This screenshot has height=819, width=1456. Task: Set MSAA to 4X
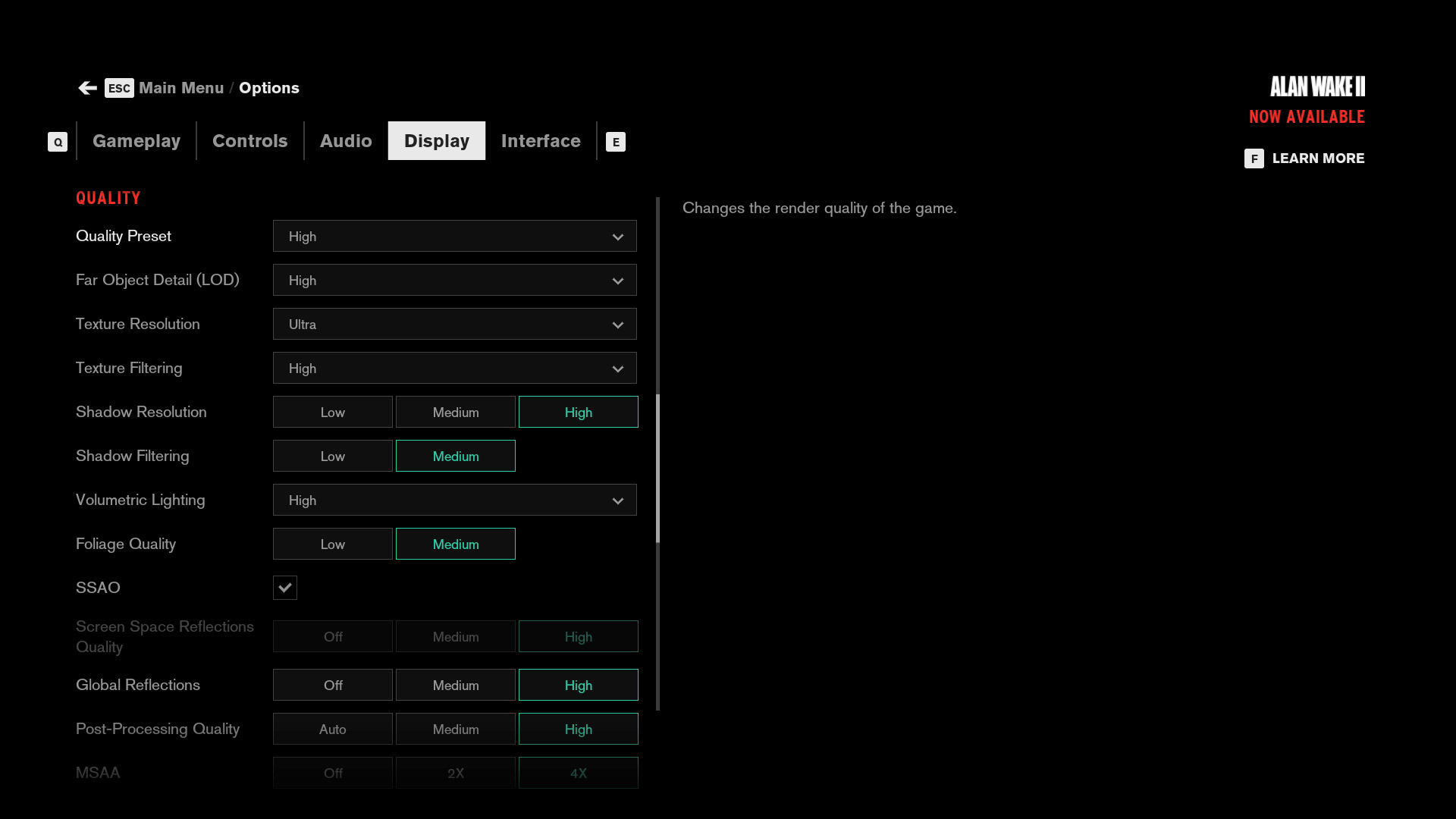(x=579, y=773)
